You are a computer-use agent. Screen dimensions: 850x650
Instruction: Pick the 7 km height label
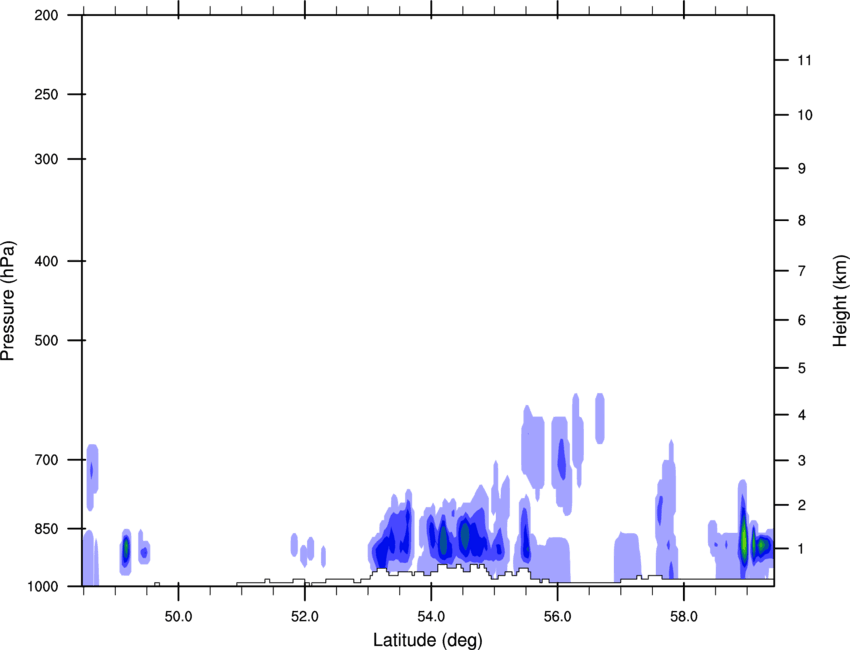[x=802, y=271]
